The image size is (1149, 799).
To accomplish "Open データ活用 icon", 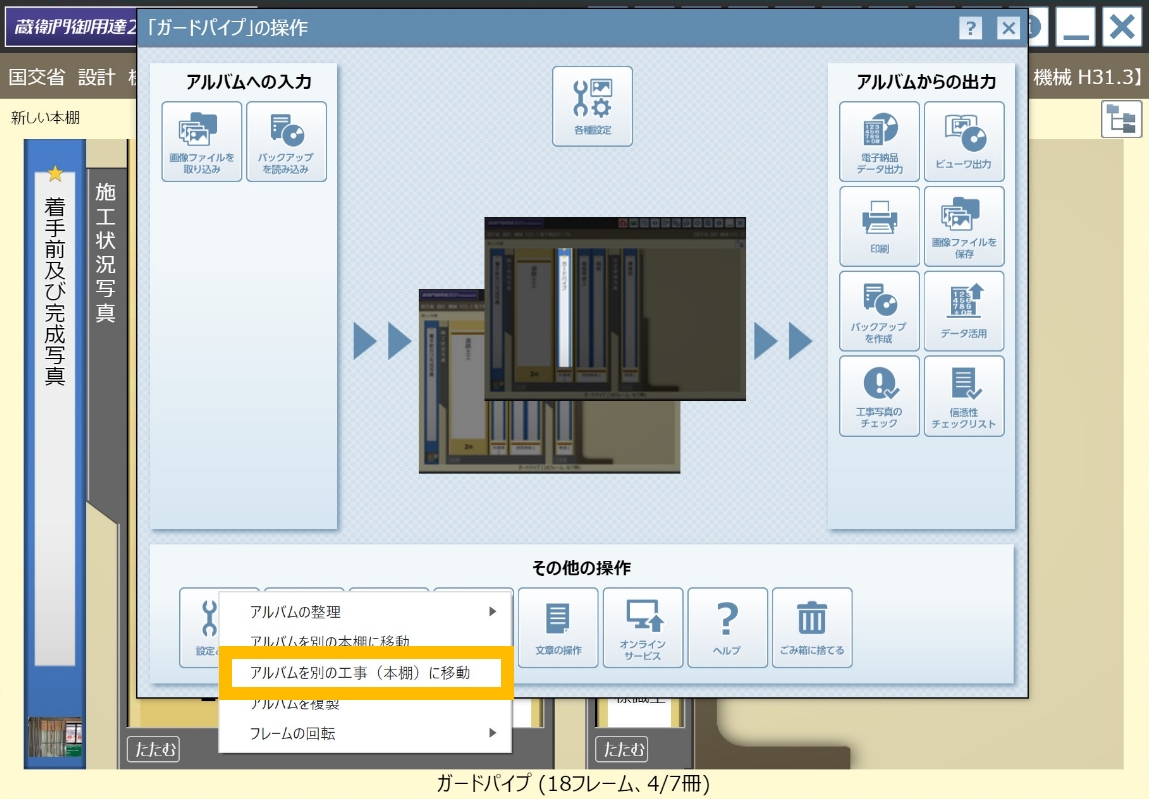I will [x=964, y=312].
